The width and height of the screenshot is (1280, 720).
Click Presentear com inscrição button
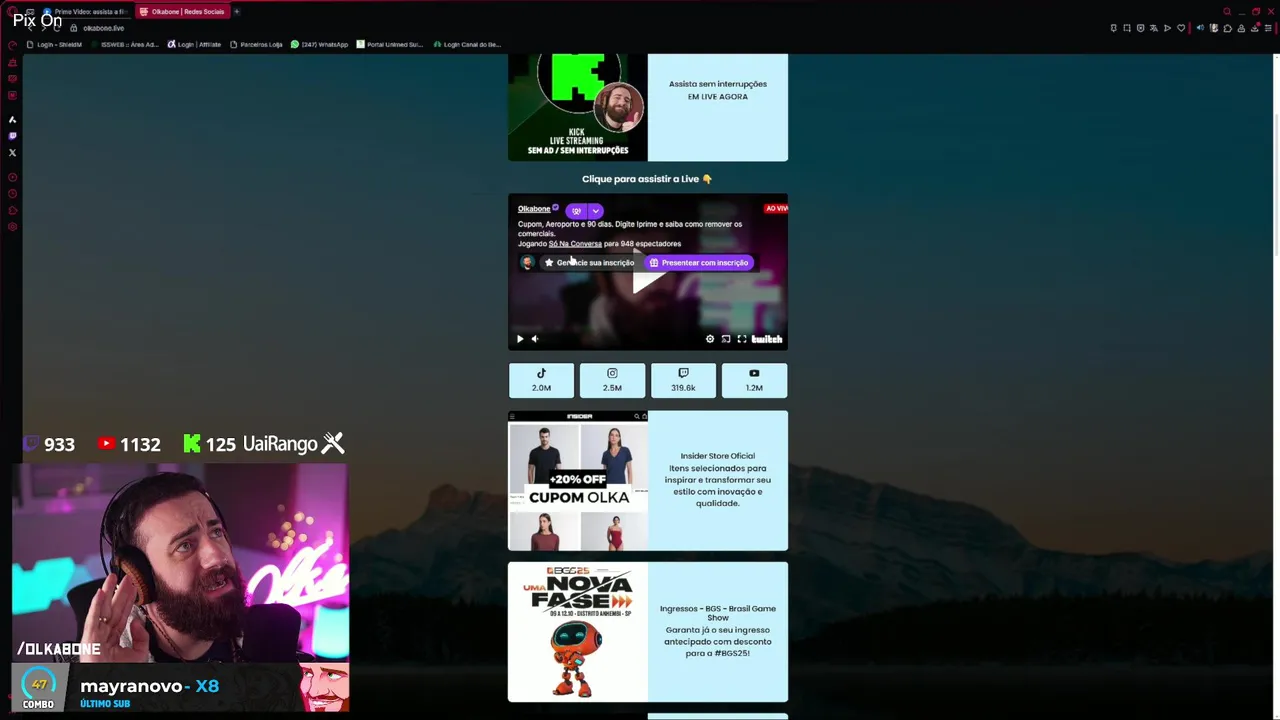point(698,263)
